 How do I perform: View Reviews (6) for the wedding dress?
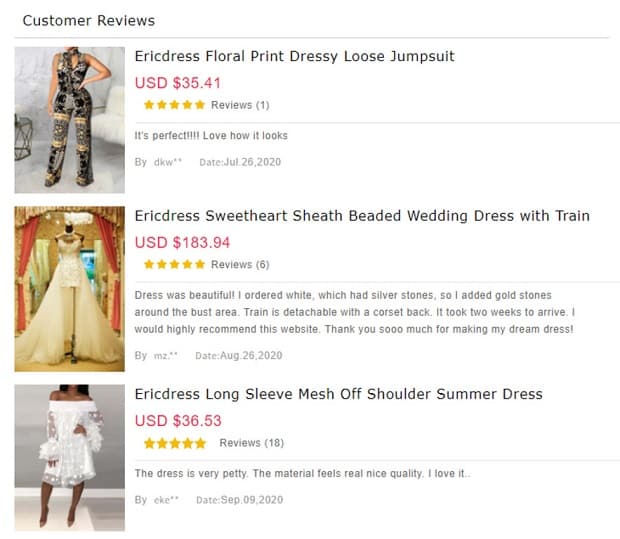(240, 265)
